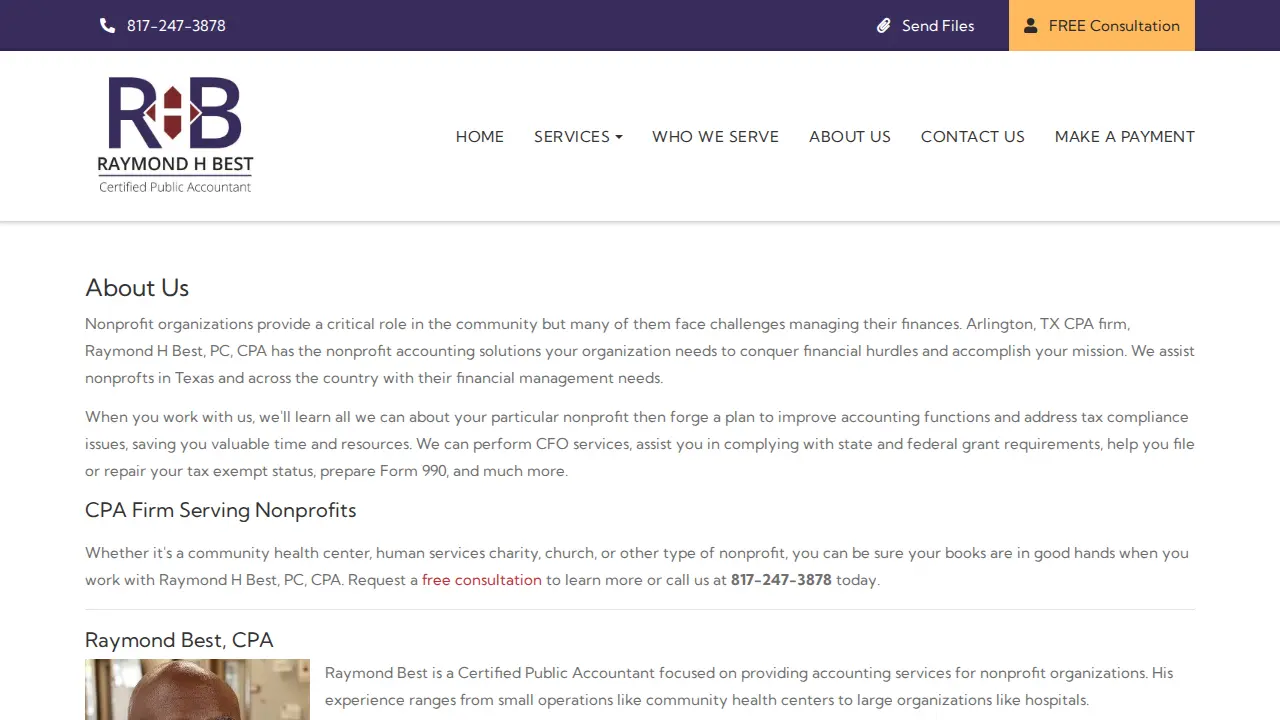Image resolution: width=1280 pixels, height=720 pixels.
Task: Call the 817-247-3878 number in the top bar
Action: click(x=176, y=26)
